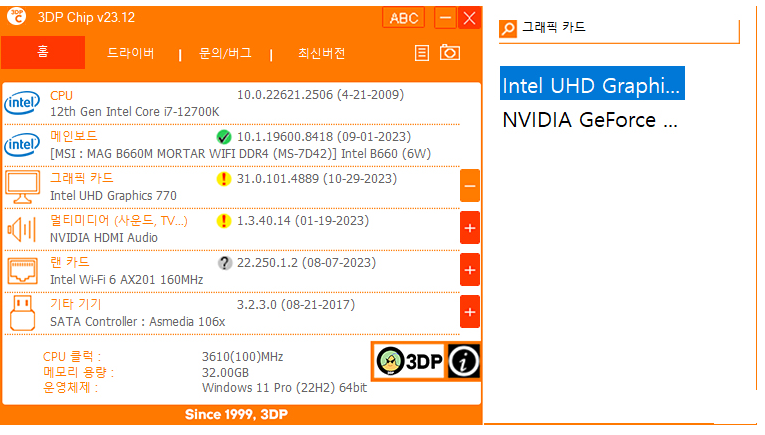Click Intel Wi-Fi 6 AX201 160MHz text
This screenshot has width=765, height=435.
point(126,279)
